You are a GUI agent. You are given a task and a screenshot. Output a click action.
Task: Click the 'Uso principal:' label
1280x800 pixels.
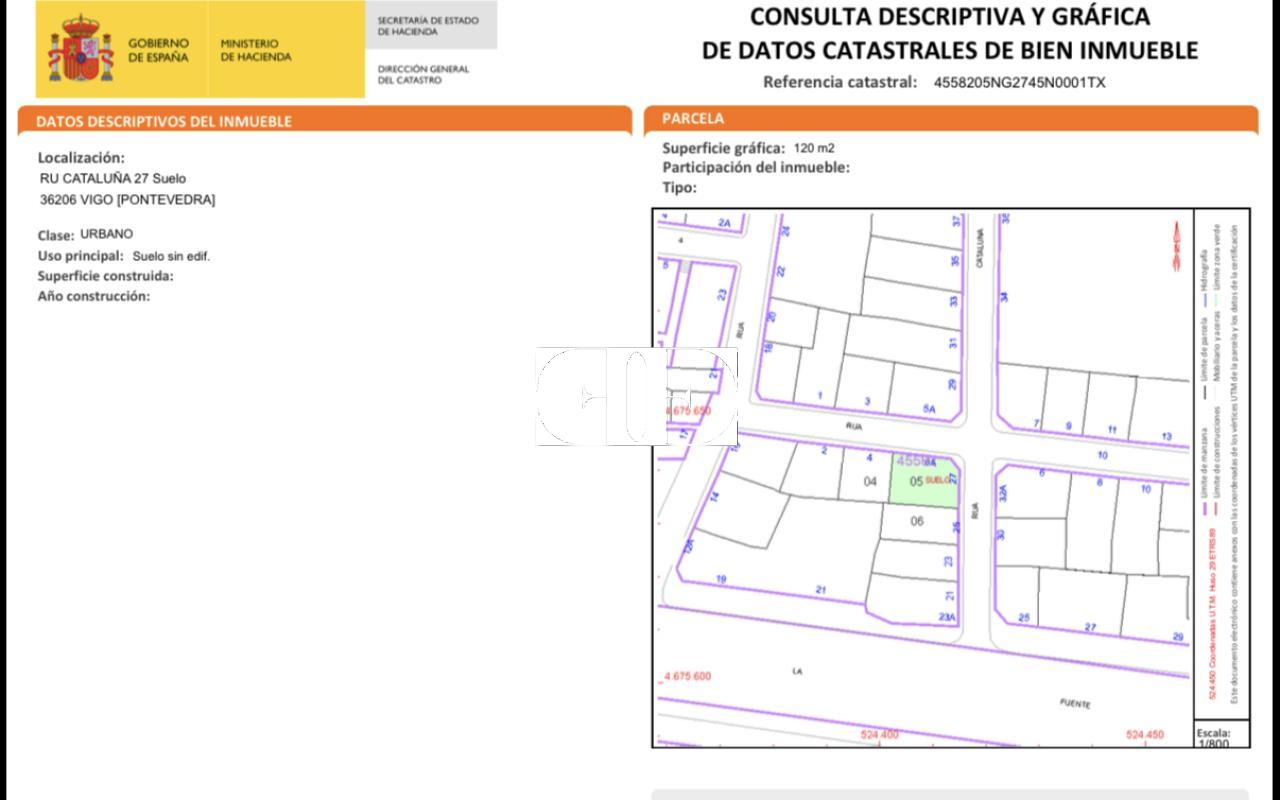(80, 256)
